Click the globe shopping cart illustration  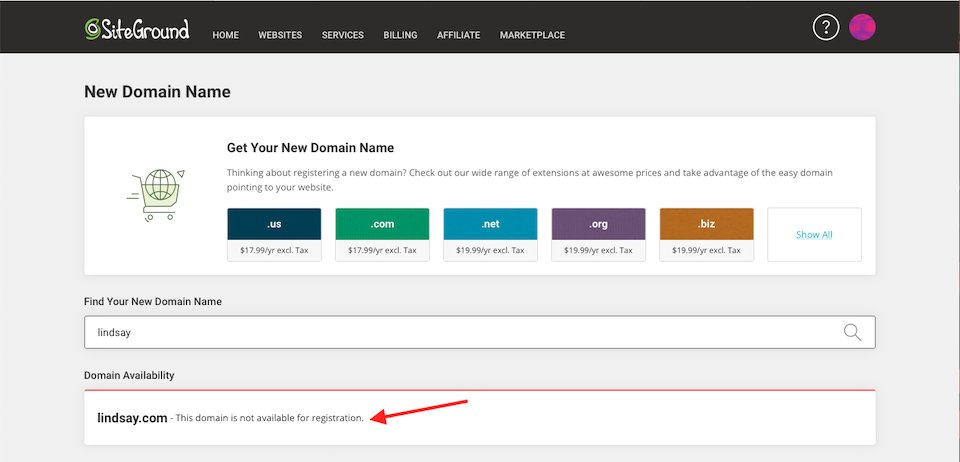point(156,191)
